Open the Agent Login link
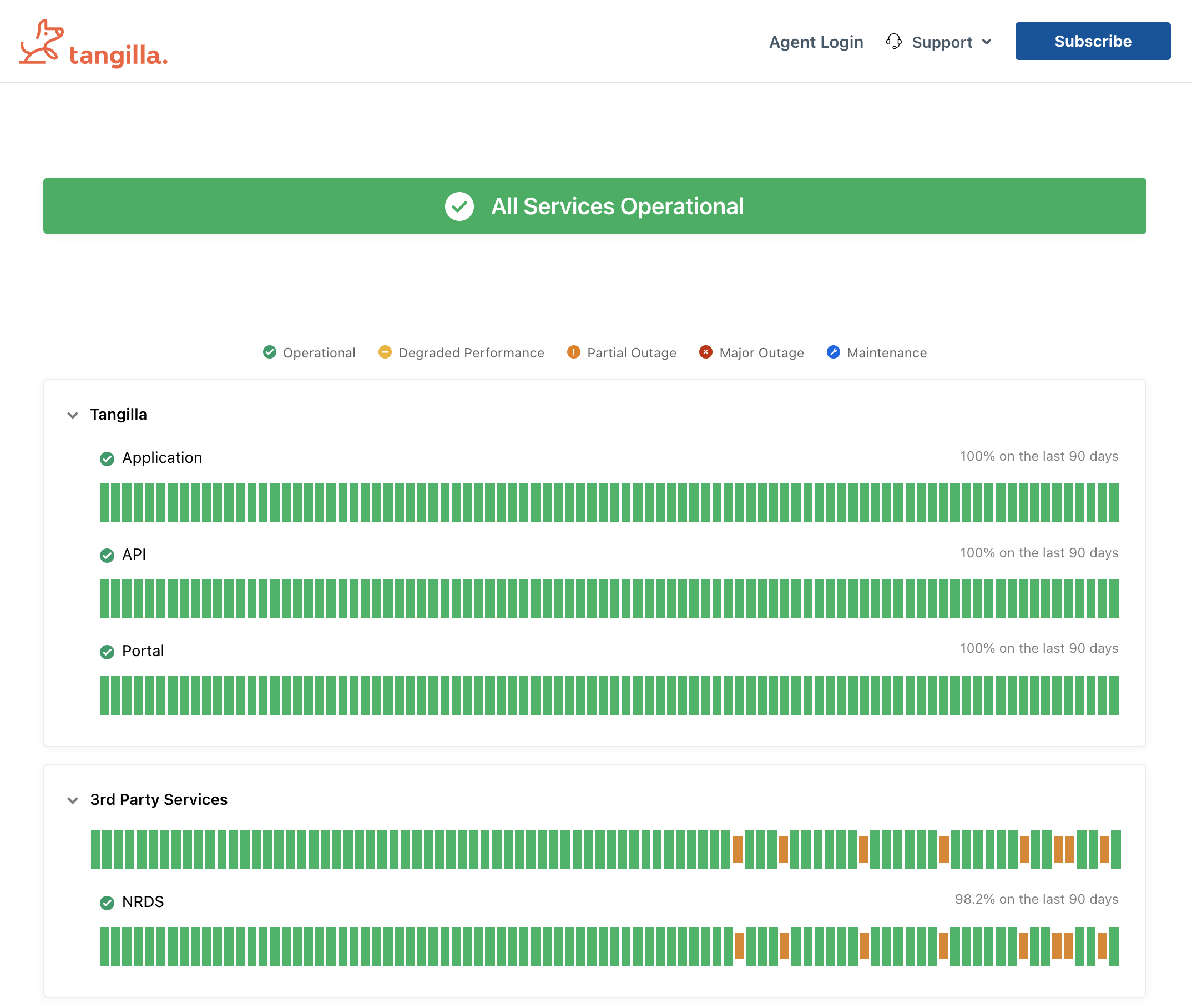Screen dimensions: 1192x1008 [x=816, y=42]
